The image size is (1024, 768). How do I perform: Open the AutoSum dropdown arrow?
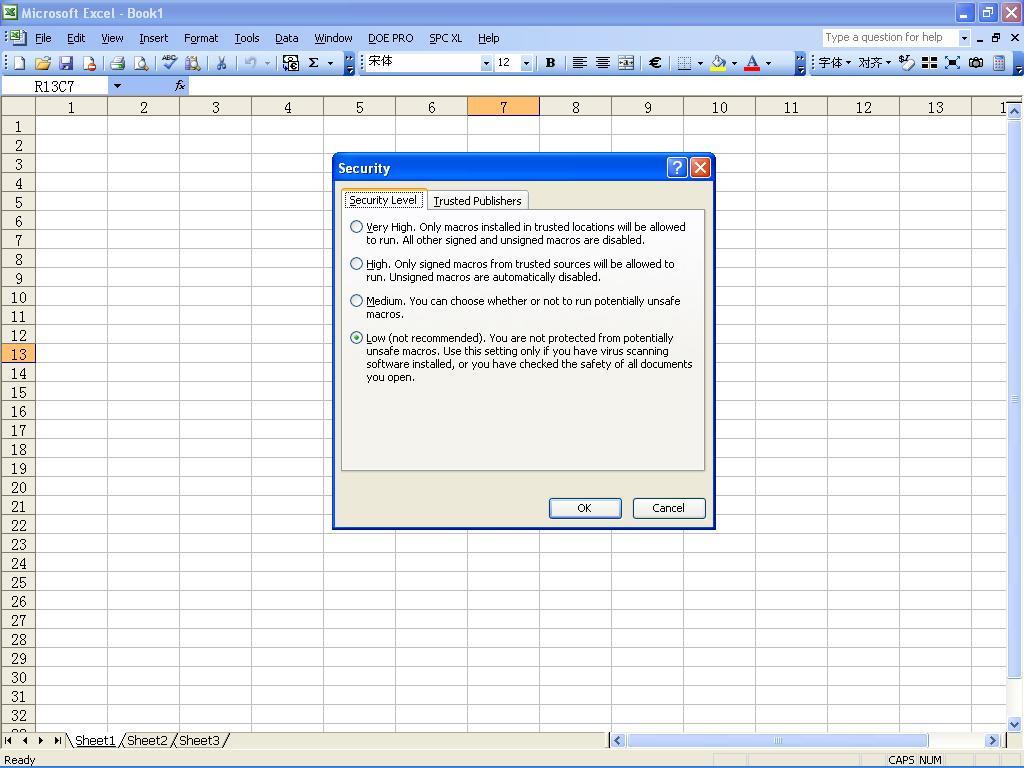[x=330, y=63]
